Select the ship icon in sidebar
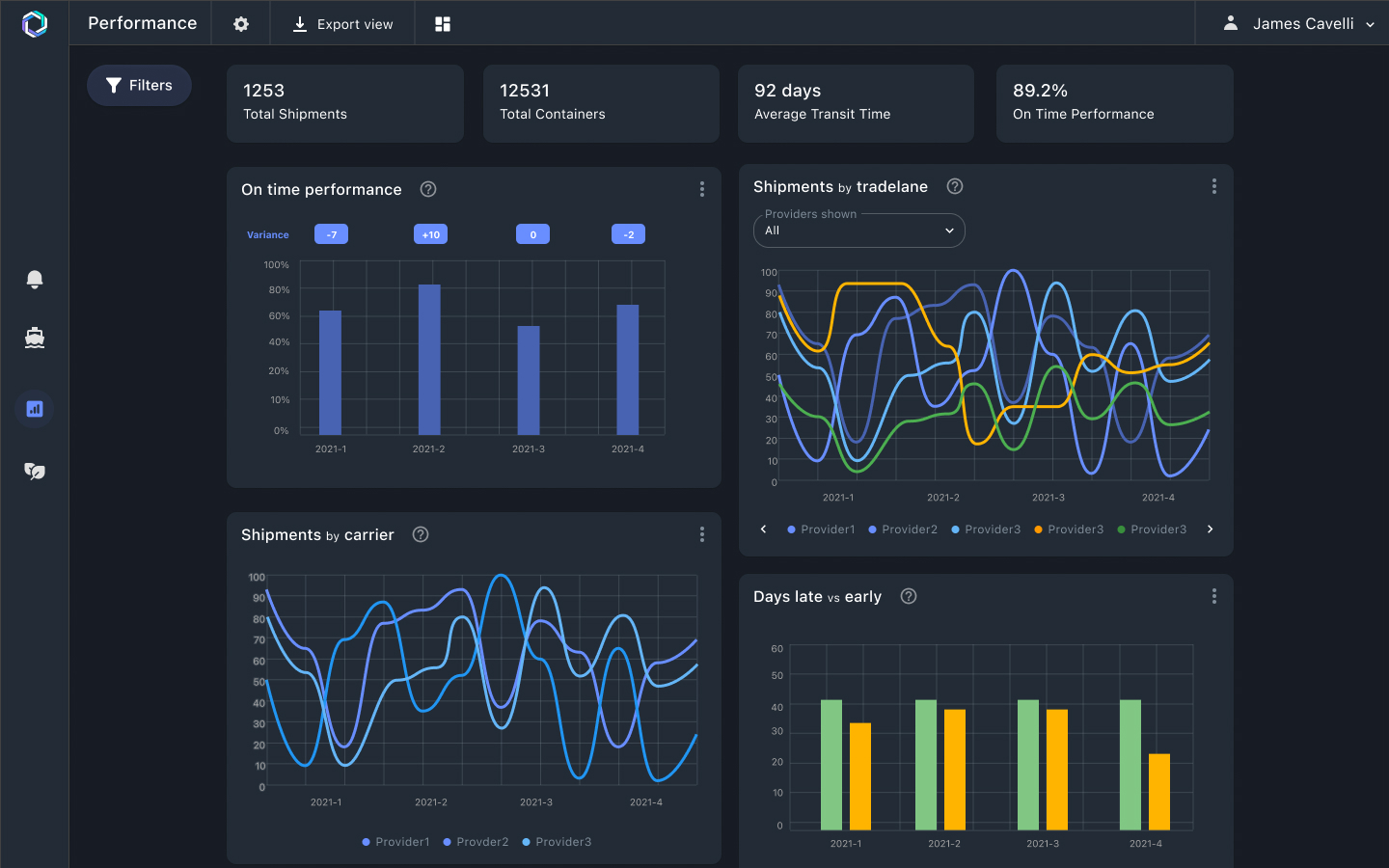 34,339
